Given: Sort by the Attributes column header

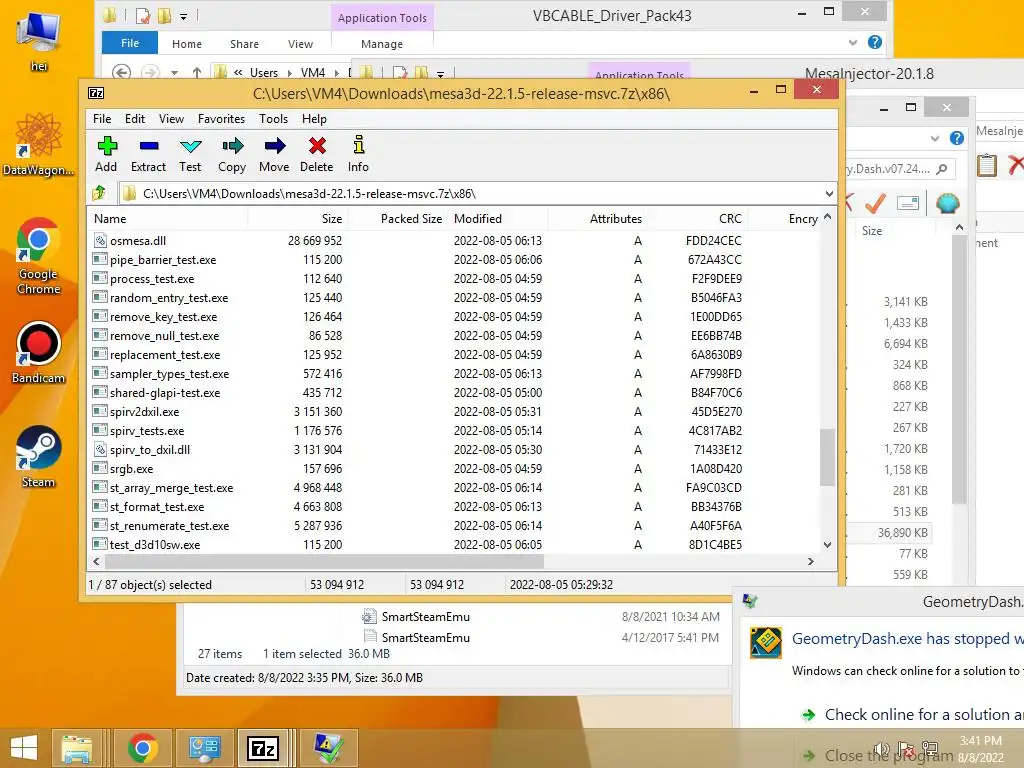Looking at the screenshot, I should pyautogui.click(x=597, y=219).
